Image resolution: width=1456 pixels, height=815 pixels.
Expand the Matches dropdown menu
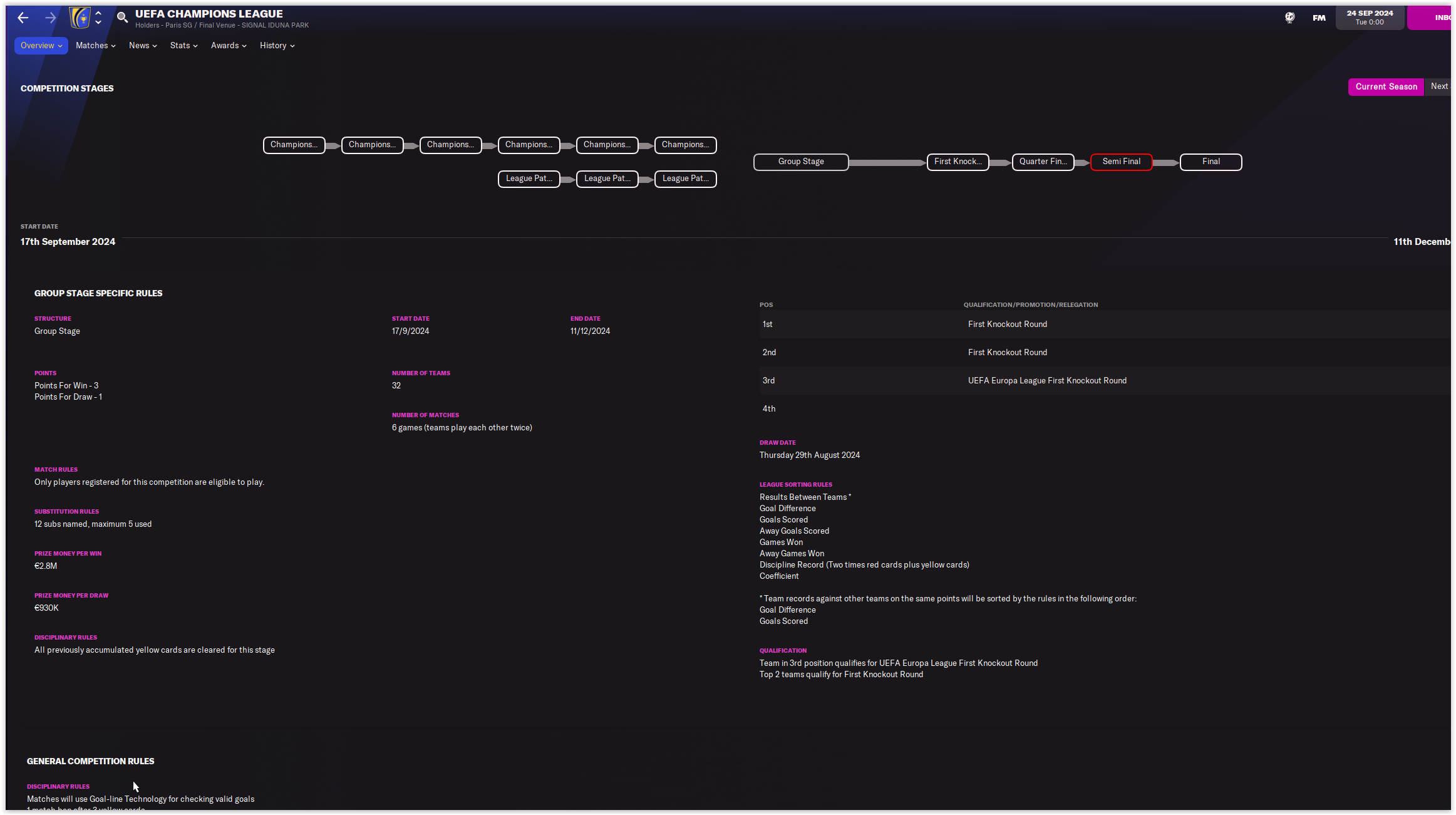95,46
